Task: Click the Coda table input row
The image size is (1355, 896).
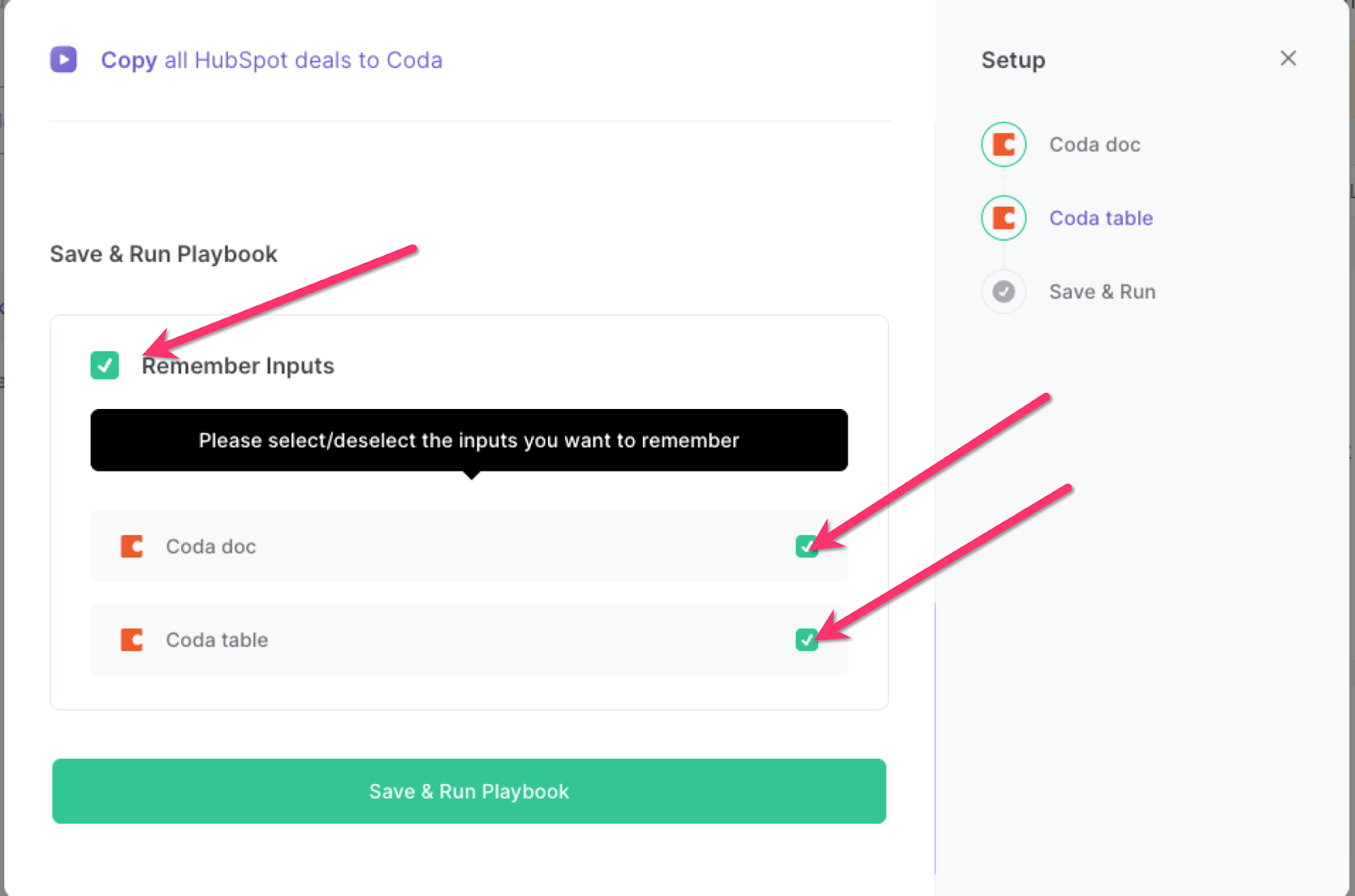Action: pyautogui.click(x=469, y=639)
